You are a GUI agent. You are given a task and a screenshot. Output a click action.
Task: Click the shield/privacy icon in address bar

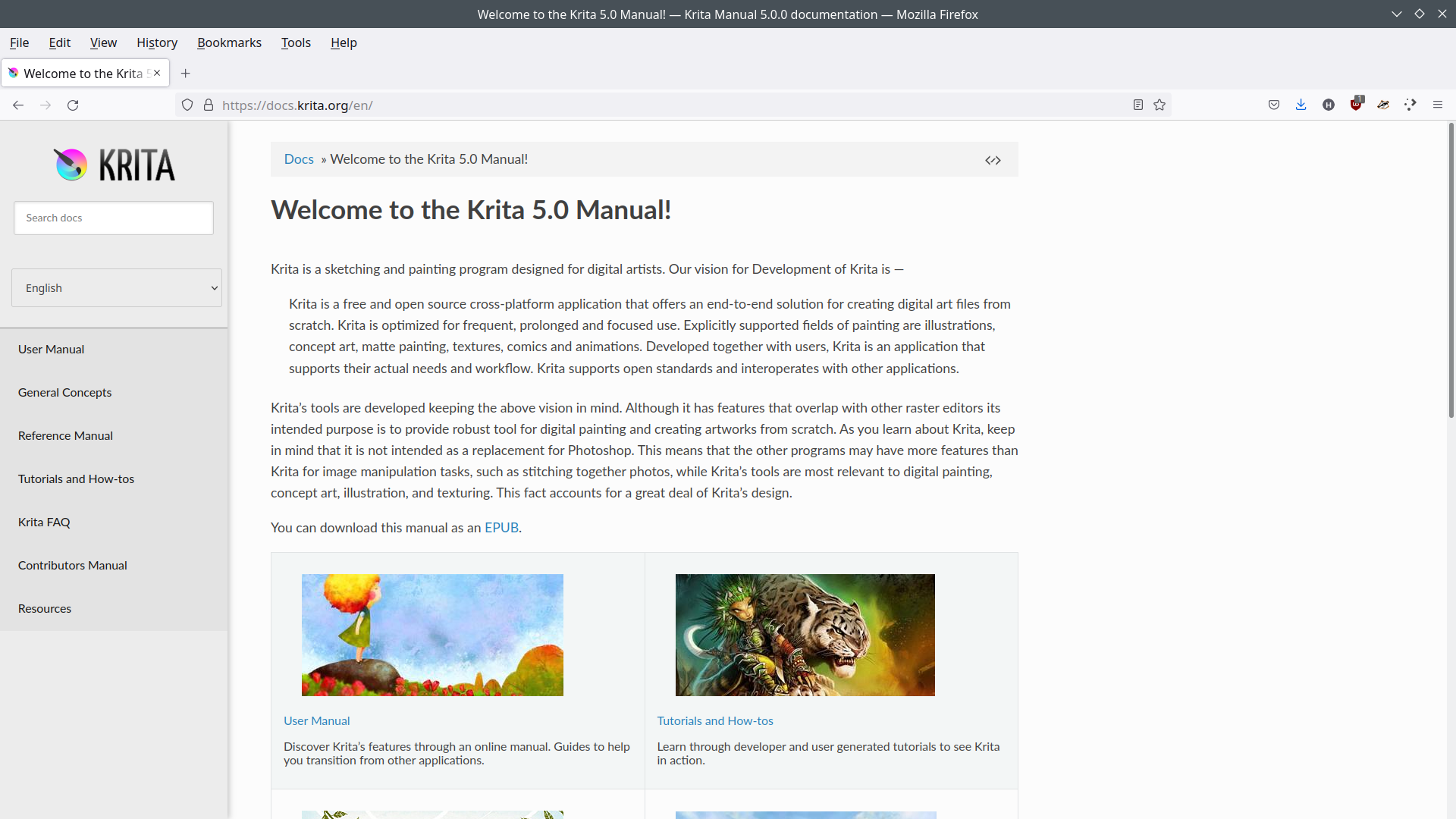187,105
